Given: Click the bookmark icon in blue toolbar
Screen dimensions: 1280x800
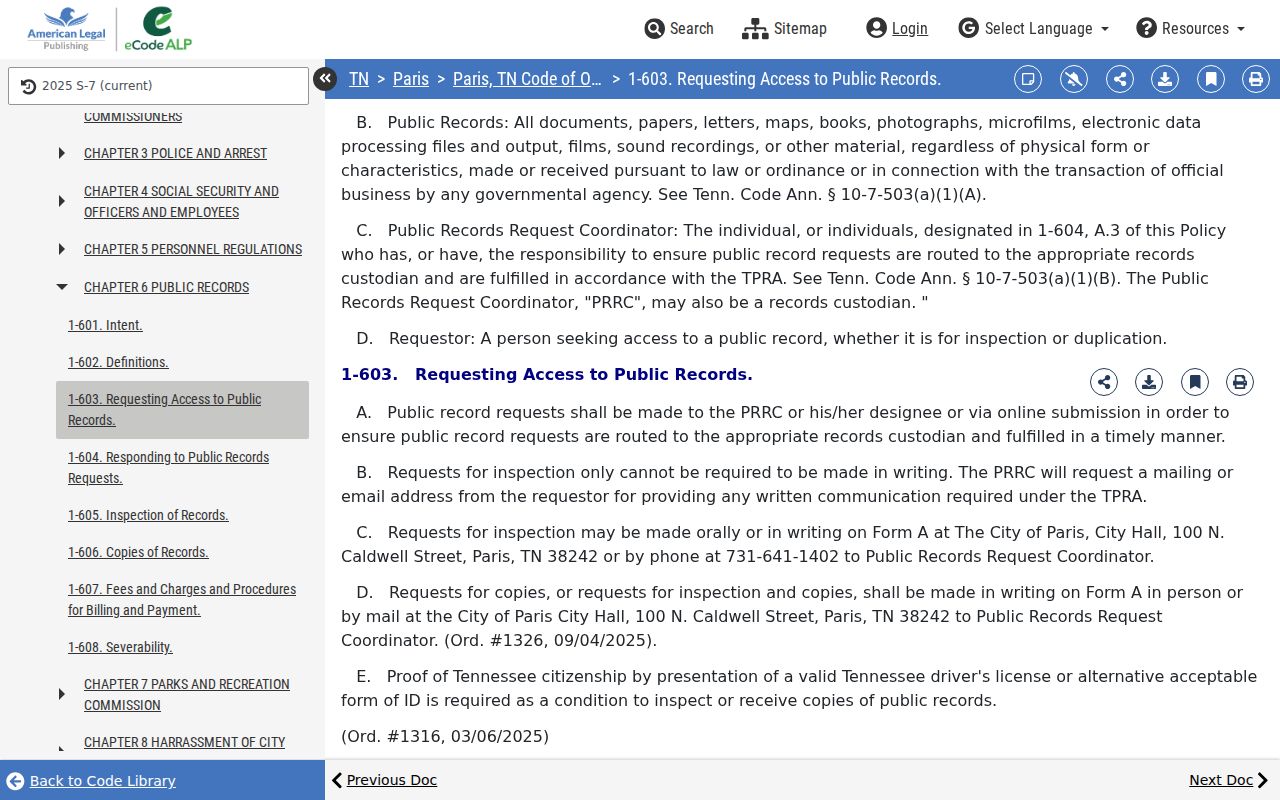Looking at the screenshot, I should 1211,79.
